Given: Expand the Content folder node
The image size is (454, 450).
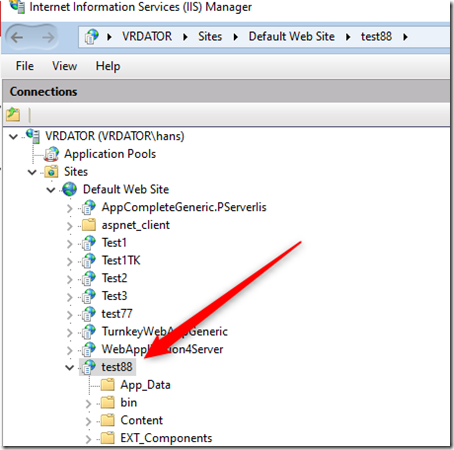Looking at the screenshot, I should pyautogui.click(x=88, y=421).
